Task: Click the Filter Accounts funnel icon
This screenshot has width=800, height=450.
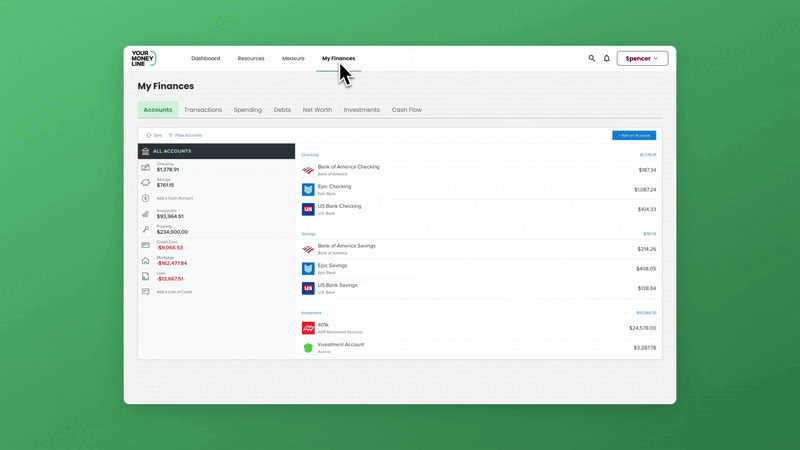Action: pos(170,135)
